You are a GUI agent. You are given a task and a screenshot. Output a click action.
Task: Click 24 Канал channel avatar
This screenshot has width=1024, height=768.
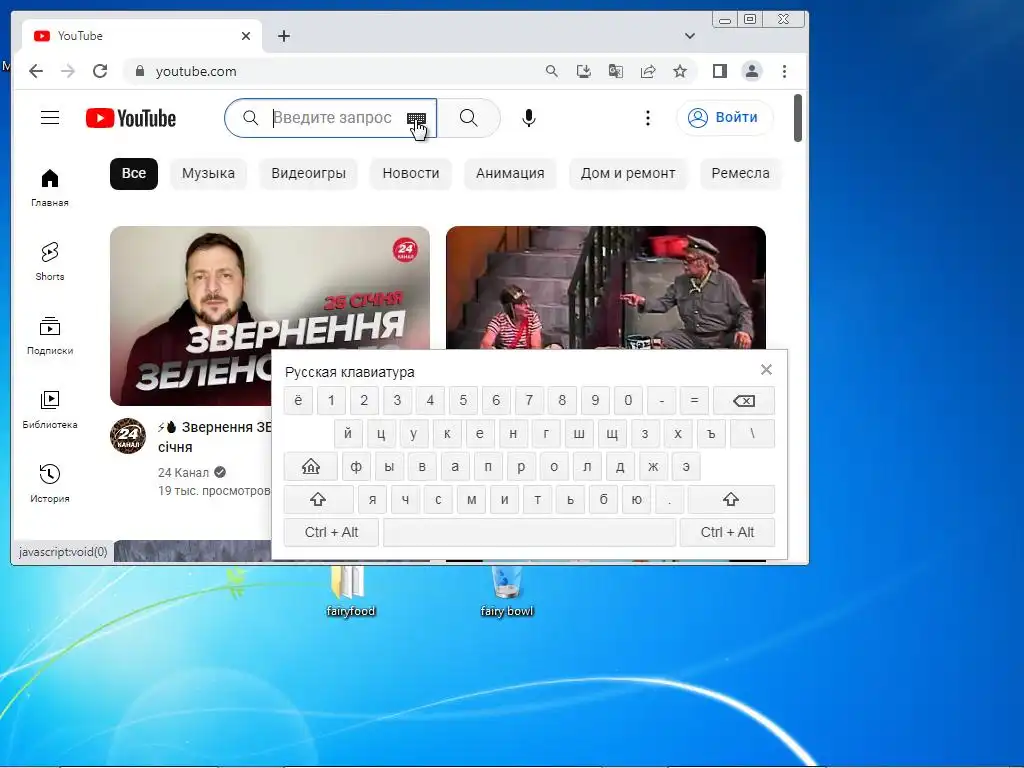click(x=128, y=436)
